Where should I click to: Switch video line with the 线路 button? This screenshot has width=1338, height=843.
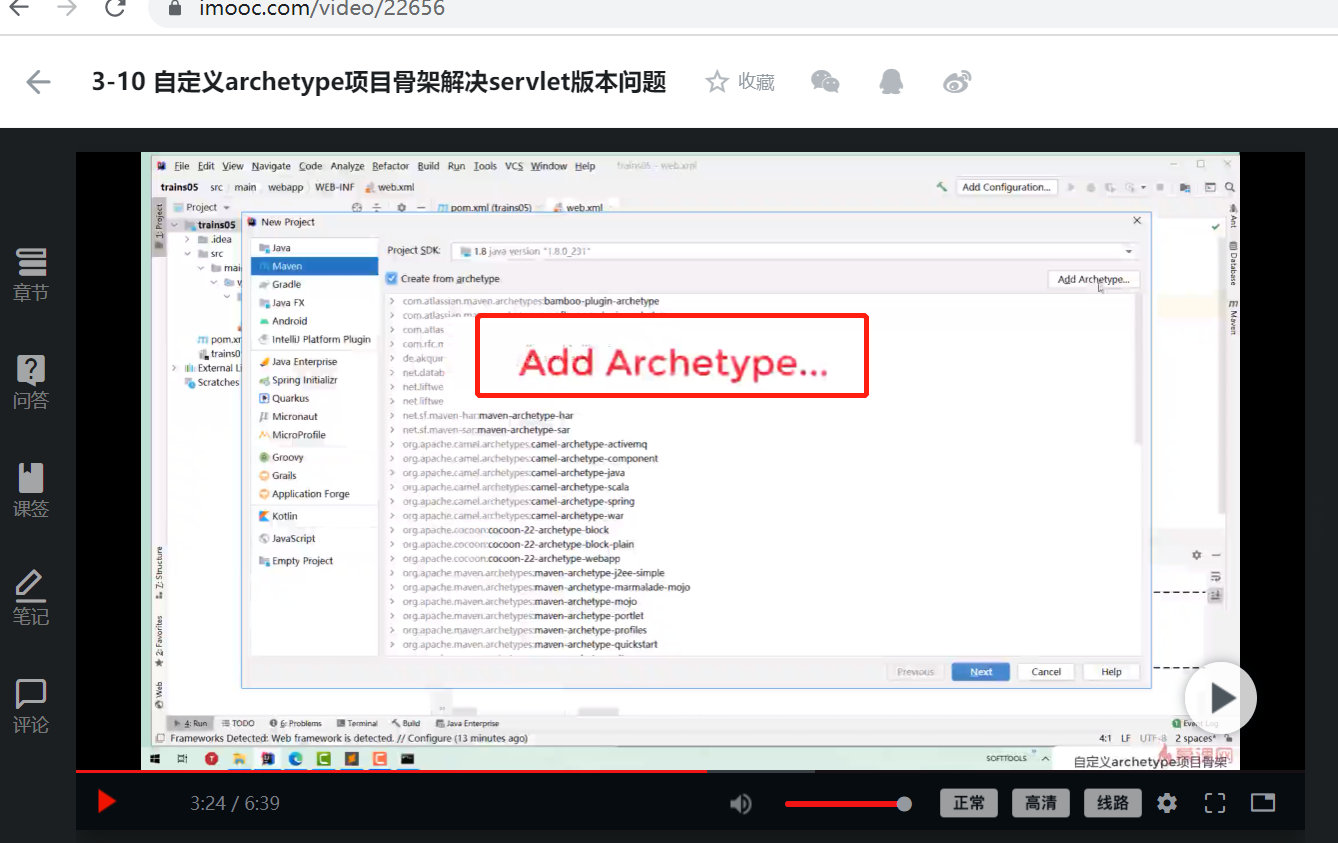(1113, 803)
